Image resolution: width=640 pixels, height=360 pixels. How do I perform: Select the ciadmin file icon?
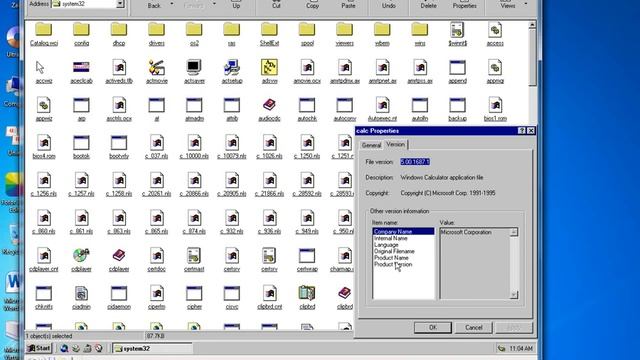81,293
